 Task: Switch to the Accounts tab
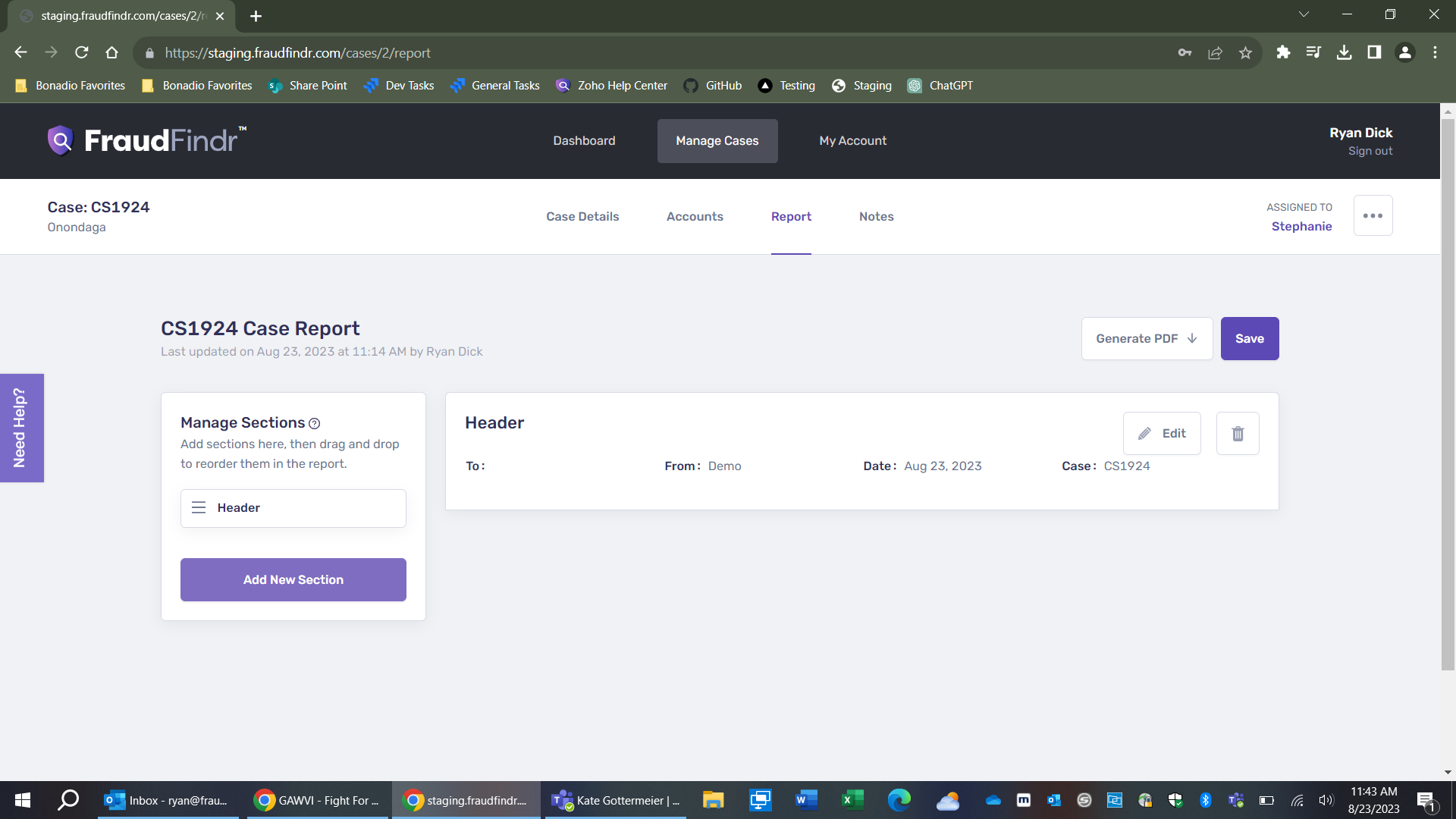point(694,217)
